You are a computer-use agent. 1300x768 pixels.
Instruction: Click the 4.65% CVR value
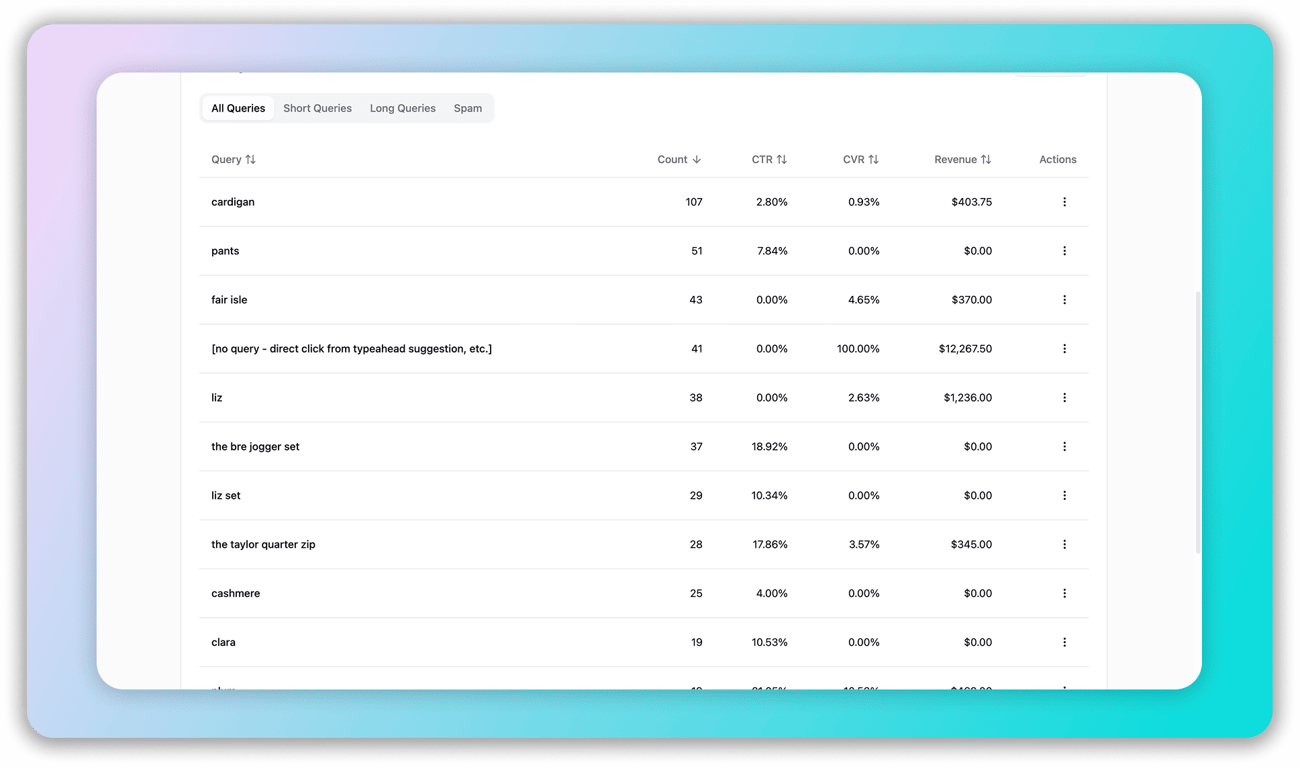point(864,300)
